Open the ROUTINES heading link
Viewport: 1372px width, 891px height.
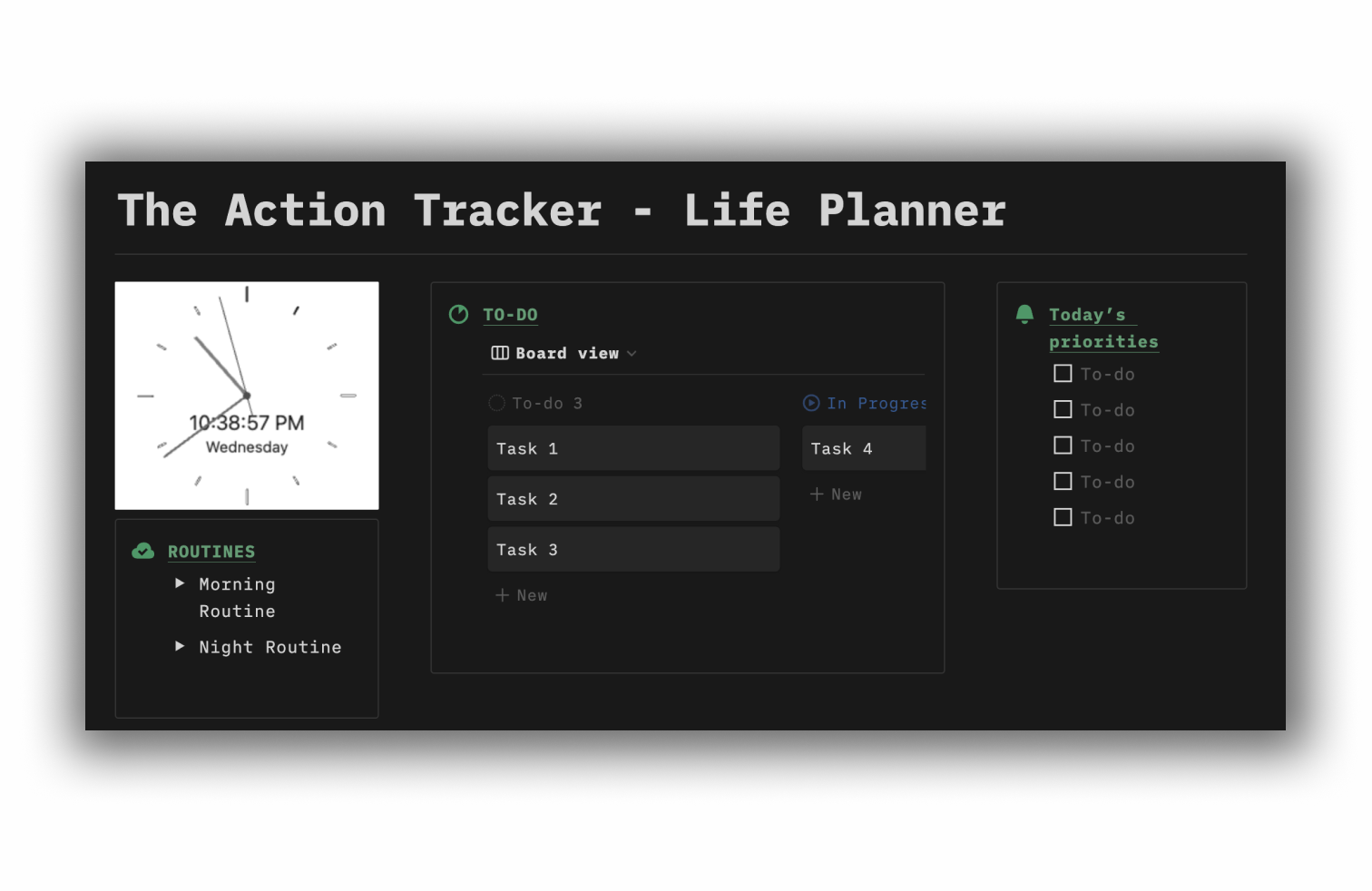tap(211, 551)
